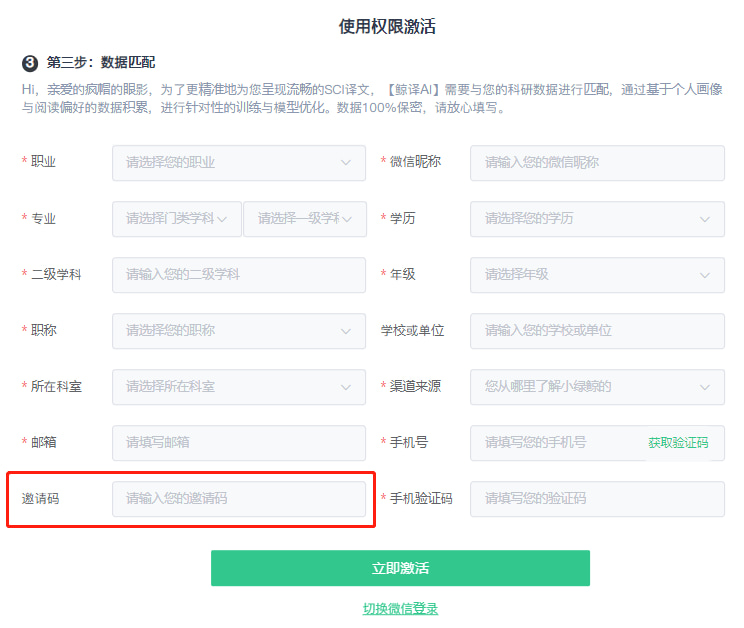Image resolution: width=744 pixels, height=628 pixels.
Task: Click the 切换微信登录 link
Action: tap(400, 608)
